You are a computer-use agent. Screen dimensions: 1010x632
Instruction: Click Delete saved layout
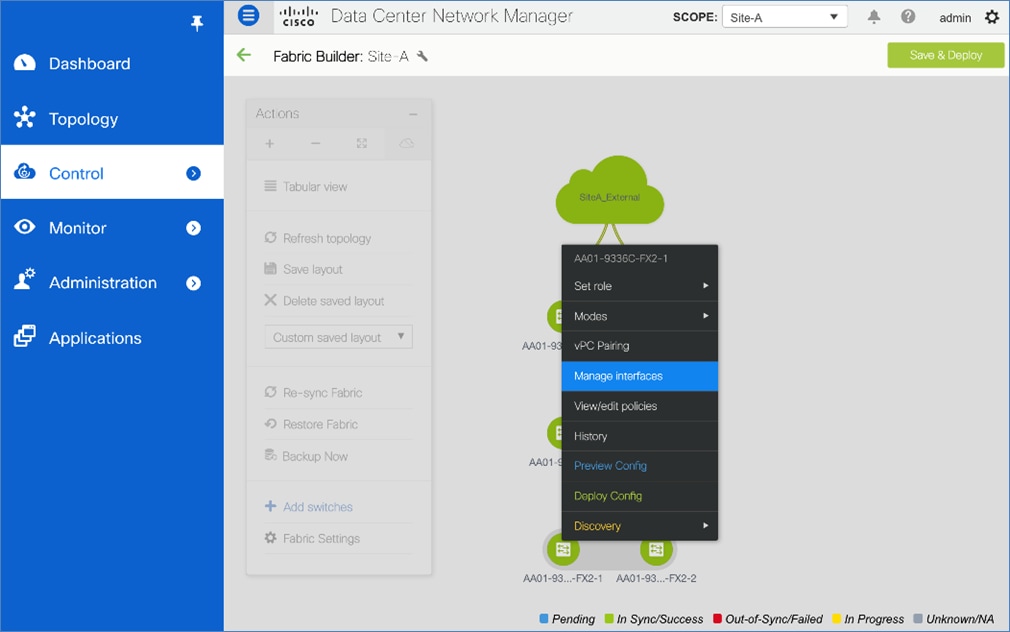coord(324,301)
